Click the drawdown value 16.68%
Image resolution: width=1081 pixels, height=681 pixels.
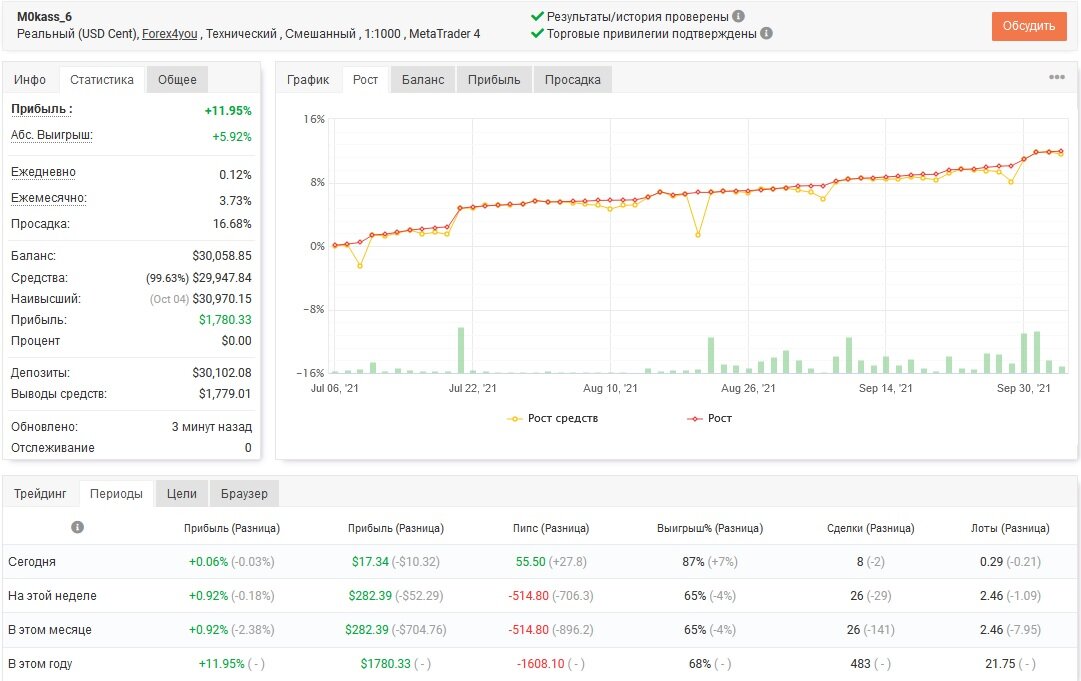pos(232,224)
